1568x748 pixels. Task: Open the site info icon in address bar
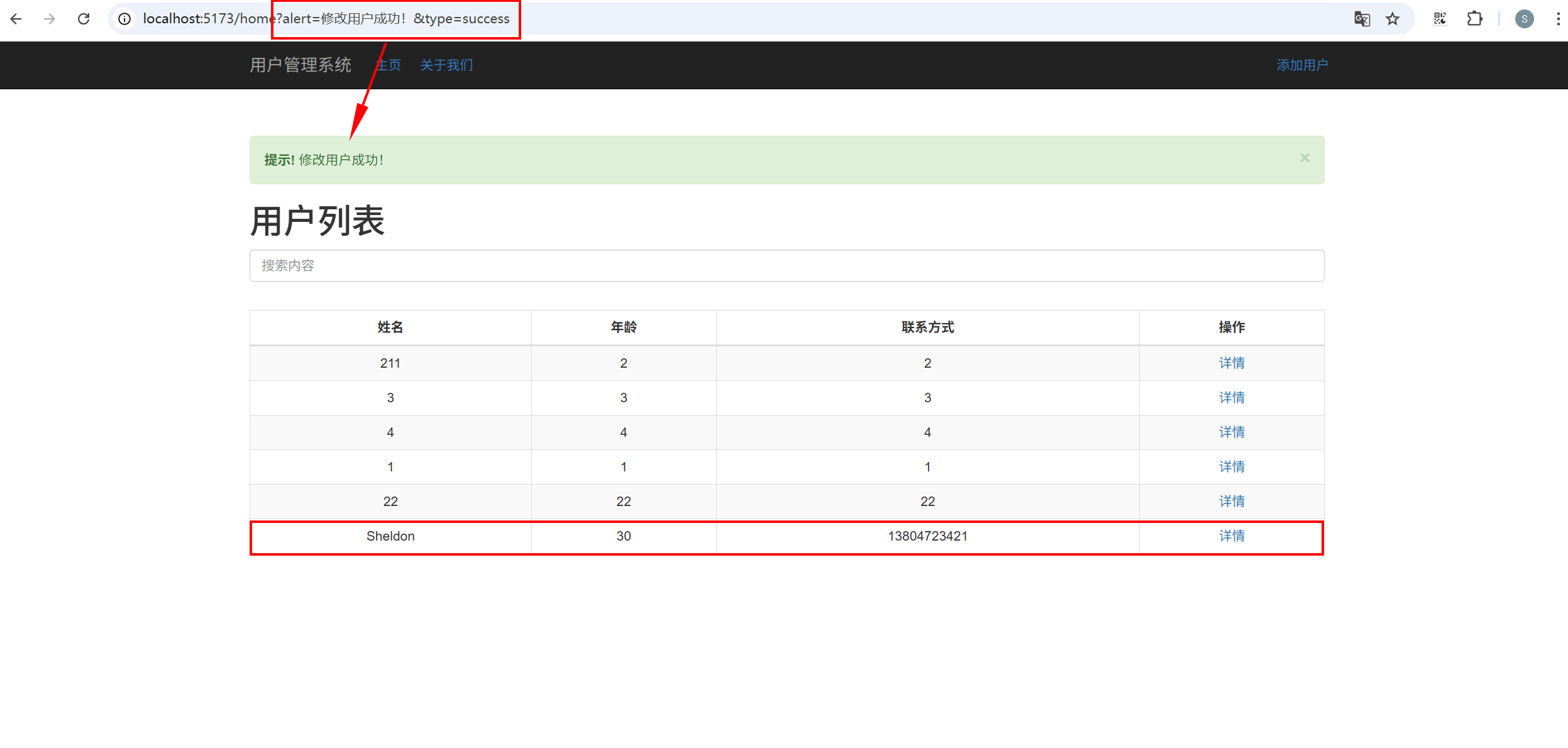[x=125, y=19]
